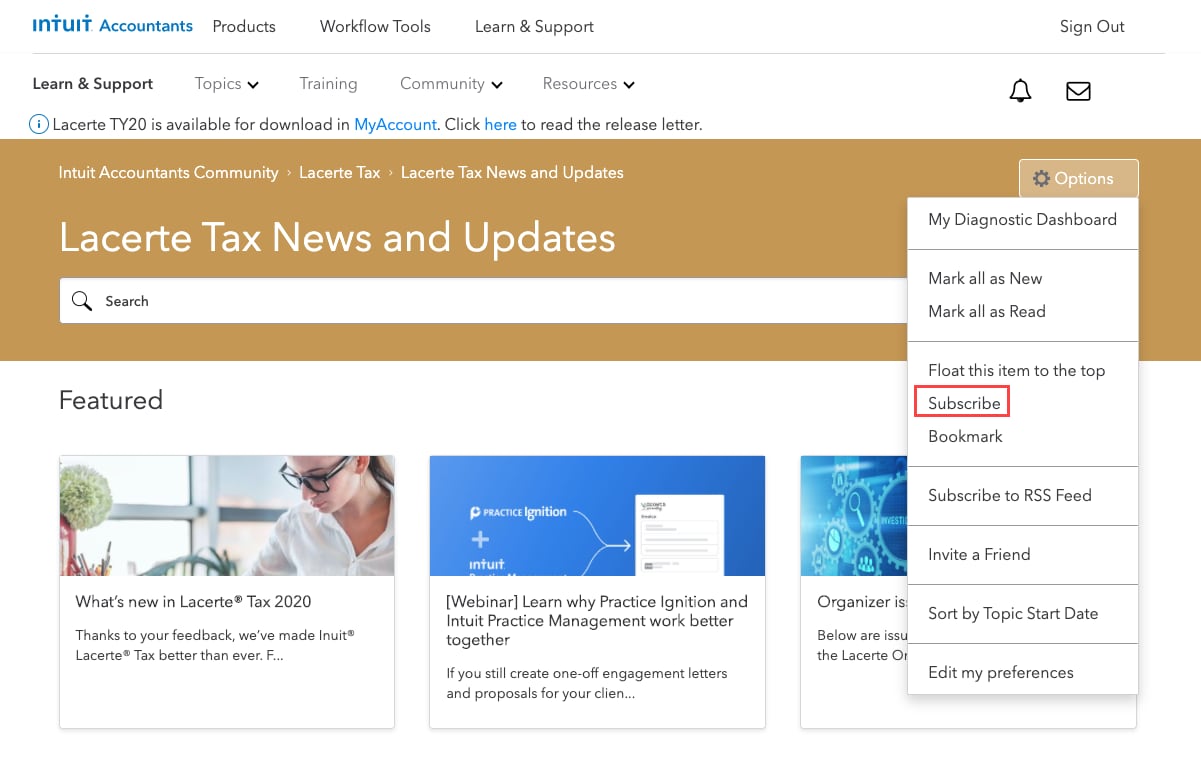Click 'If you still create one-off engagement letters' text
The width and height of the screenshot is (1201, 766).
[587, 683]
